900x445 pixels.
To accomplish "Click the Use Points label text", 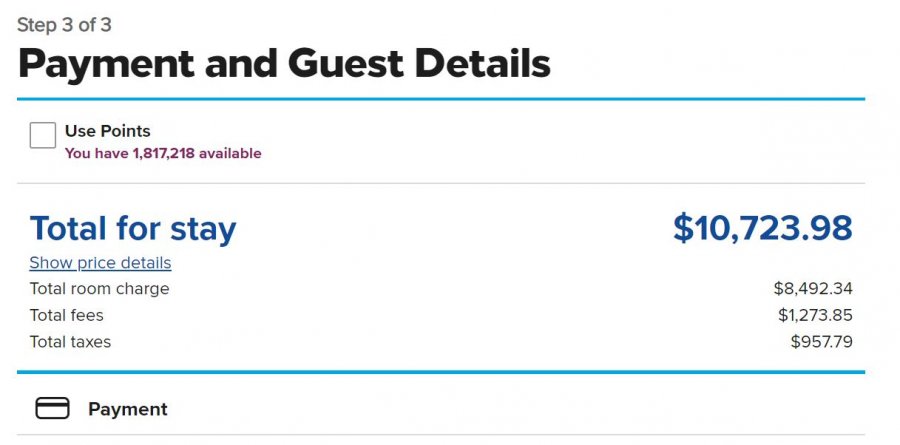I will [108, 131].
